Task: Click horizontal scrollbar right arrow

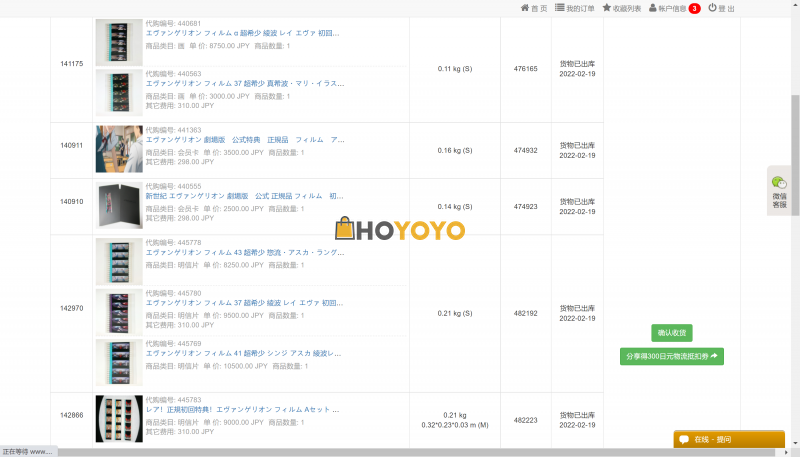Action: pos(786,452)
